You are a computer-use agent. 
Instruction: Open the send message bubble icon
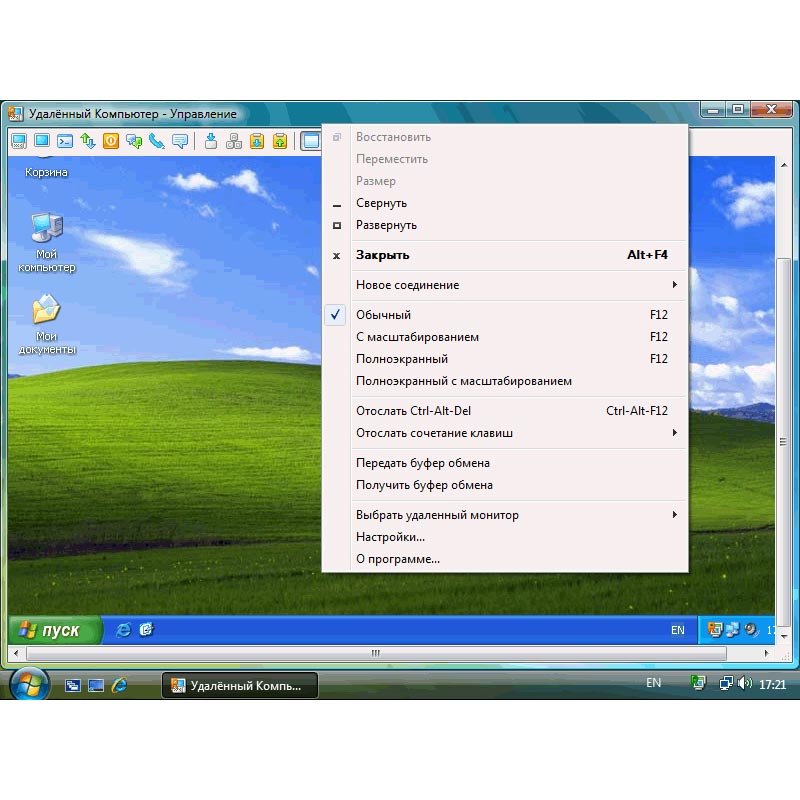180,141
